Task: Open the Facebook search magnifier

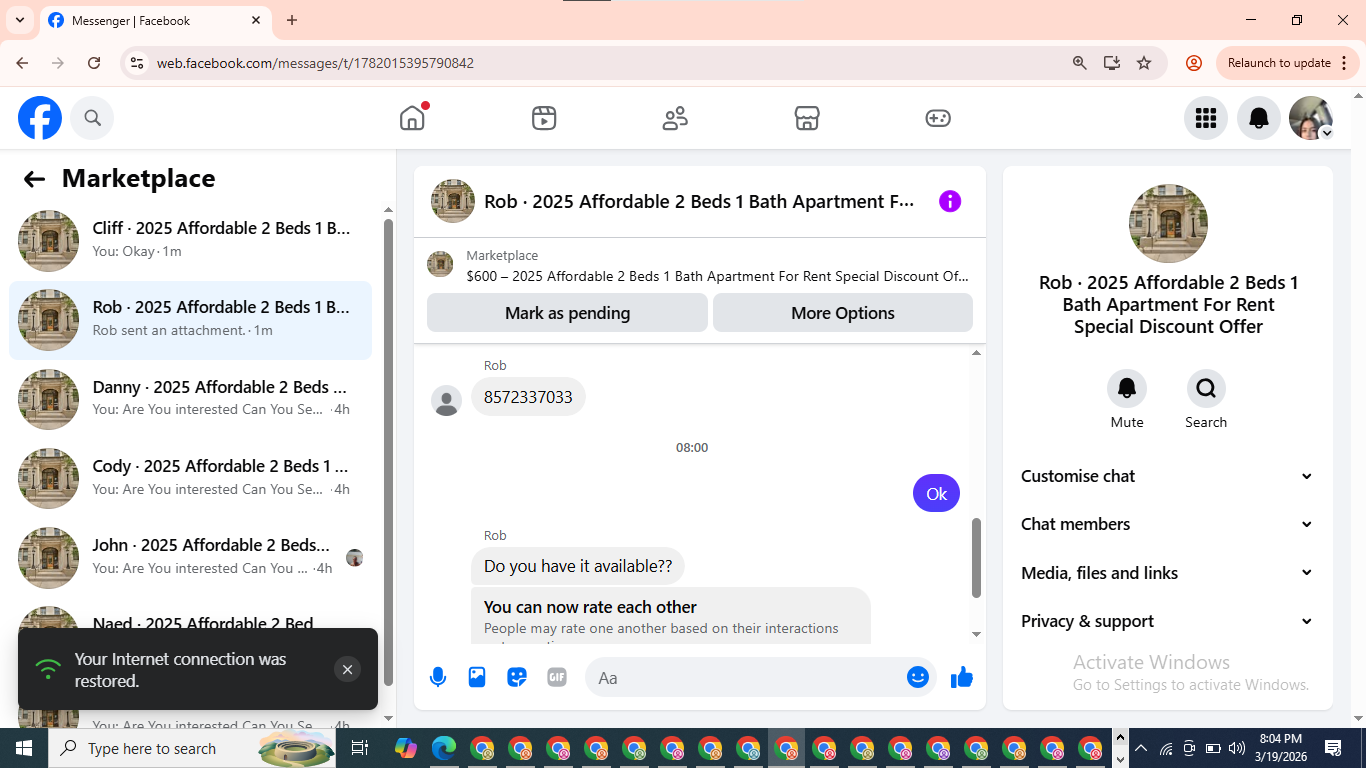Action: click(x=92, y=118)
